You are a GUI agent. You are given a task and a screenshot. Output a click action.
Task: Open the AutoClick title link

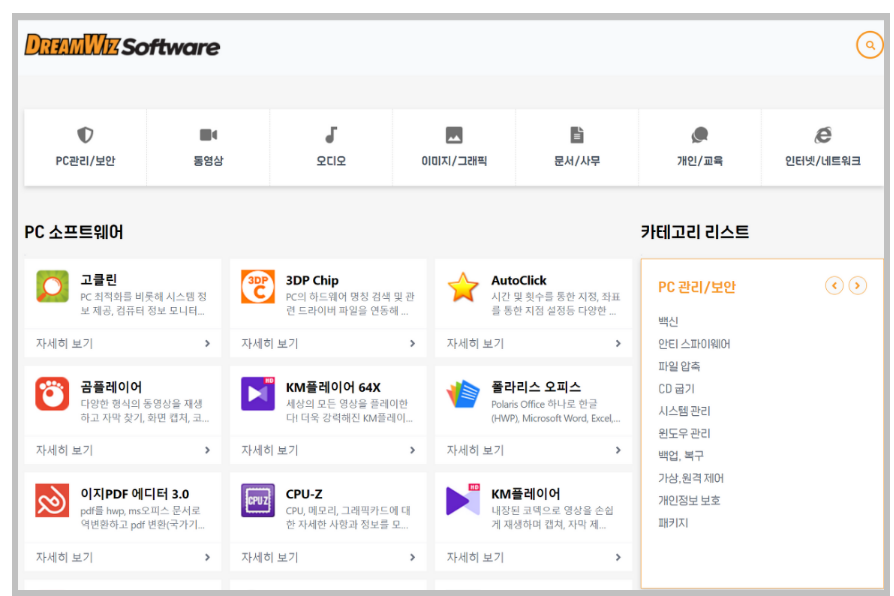coord(519,281)
